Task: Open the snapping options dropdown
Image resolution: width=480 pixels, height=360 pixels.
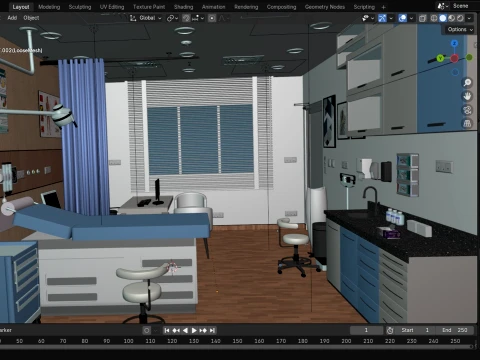Action: click(x=197, y=18)
